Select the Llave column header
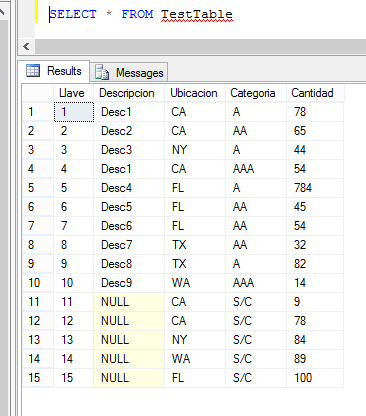 73,93
